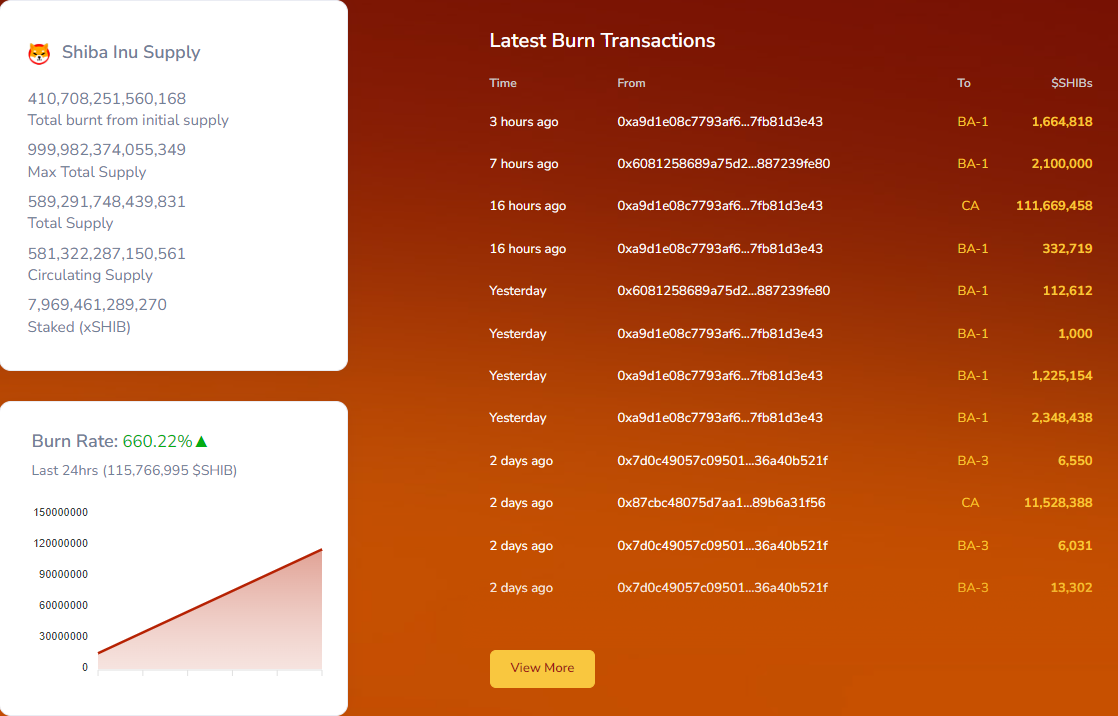Click total supply value 589,291,748,439,831
1118x716 pixels.
[x=107, y=202]
